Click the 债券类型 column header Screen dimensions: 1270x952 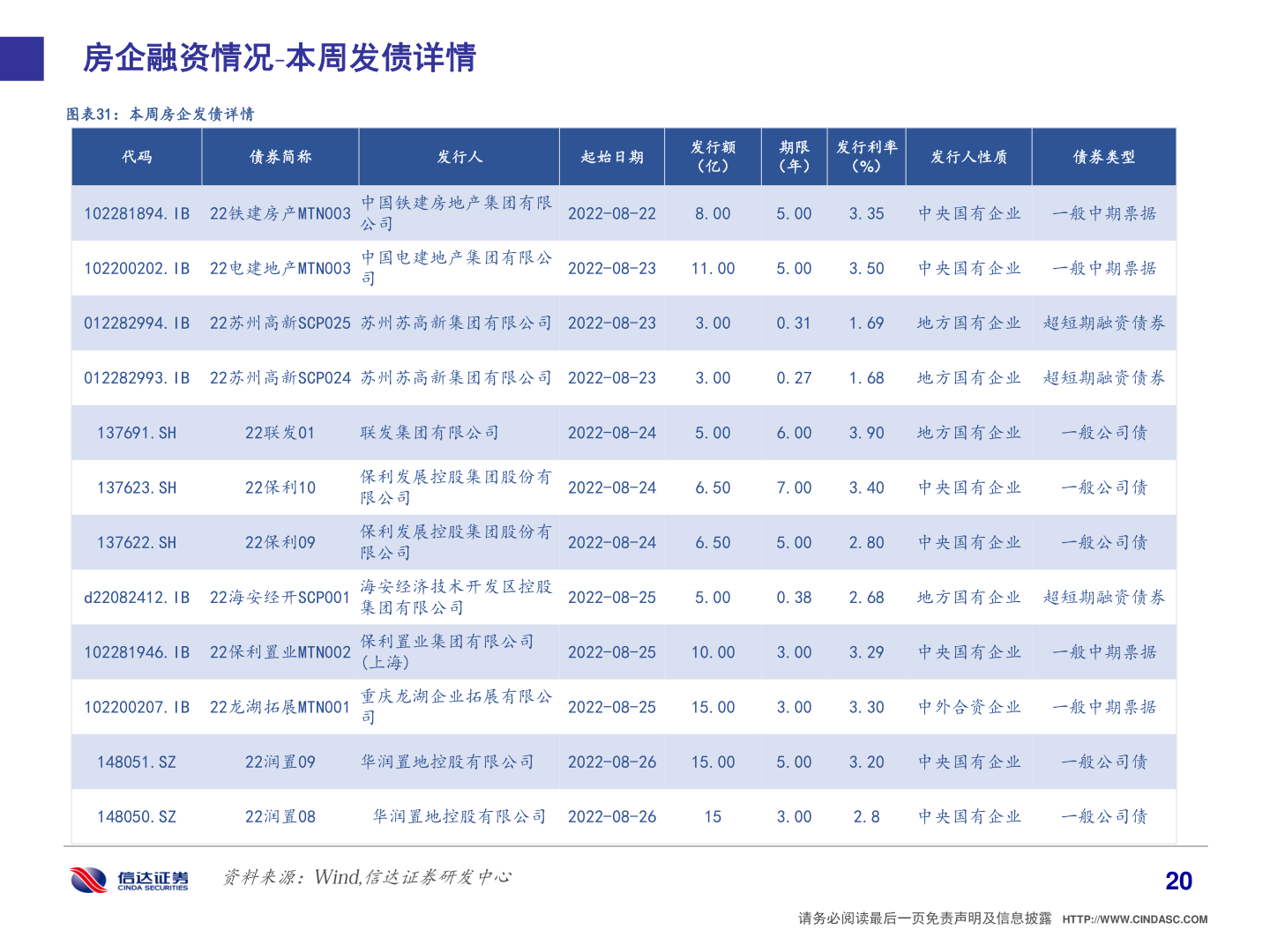click(x=1104, y=157)
